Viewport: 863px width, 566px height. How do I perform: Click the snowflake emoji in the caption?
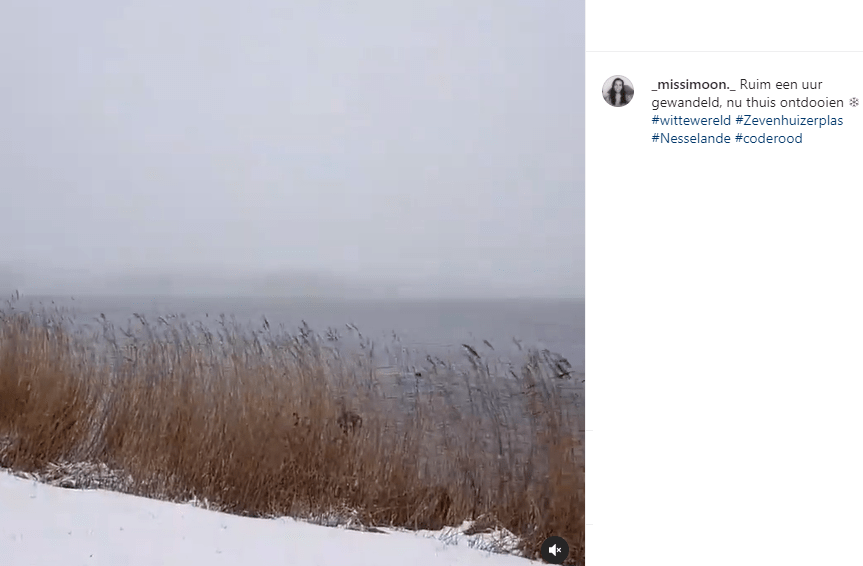click(x=854, y=102)
